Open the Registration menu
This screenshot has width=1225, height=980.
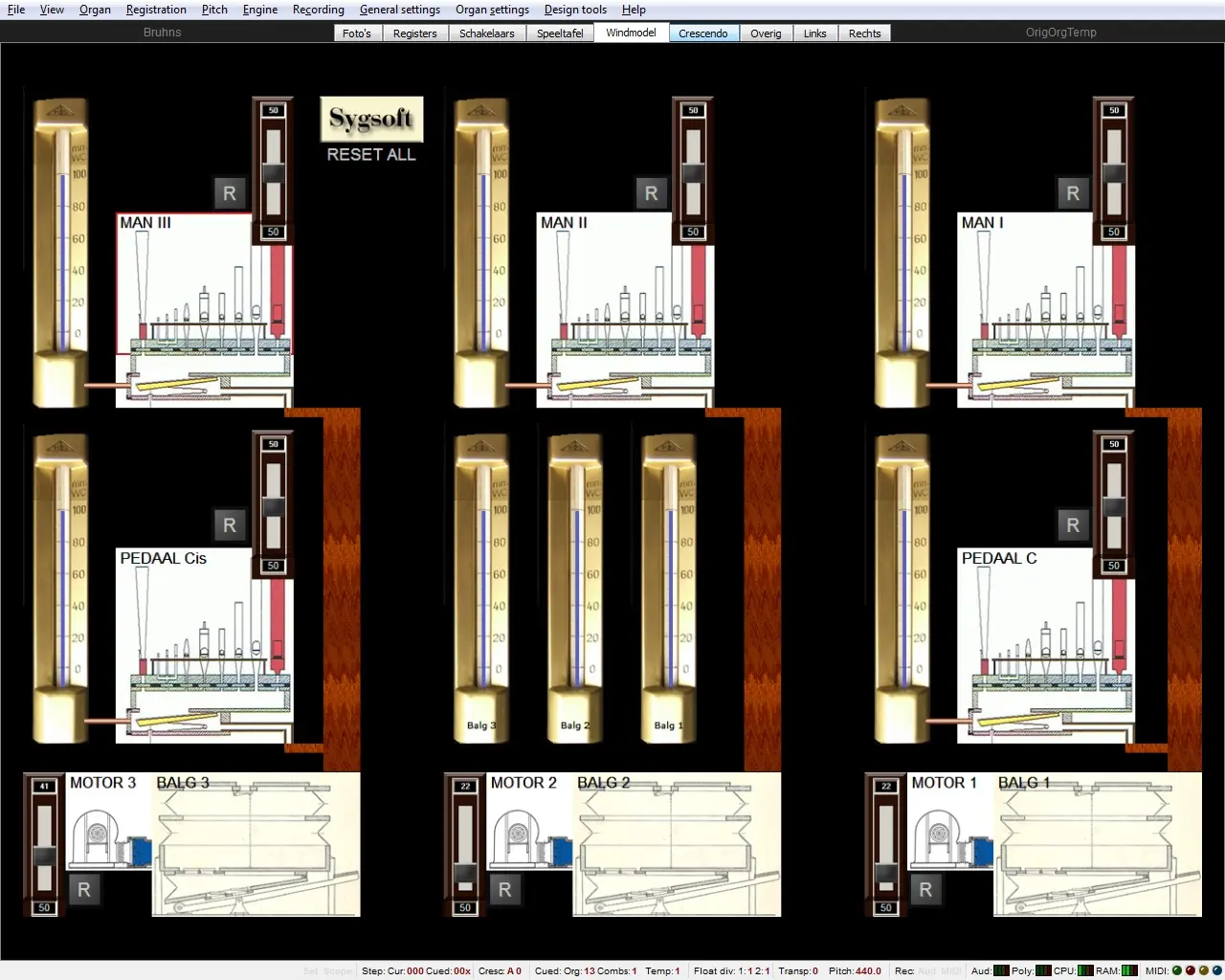tap(156, 10)
